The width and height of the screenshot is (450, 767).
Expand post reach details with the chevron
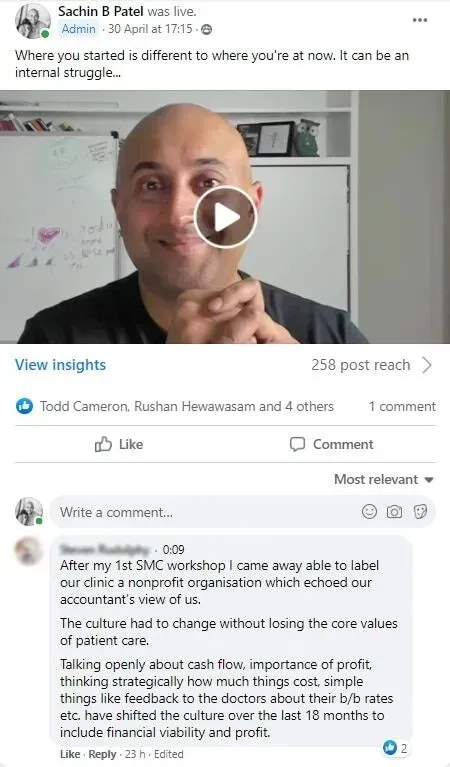(427, 365)
